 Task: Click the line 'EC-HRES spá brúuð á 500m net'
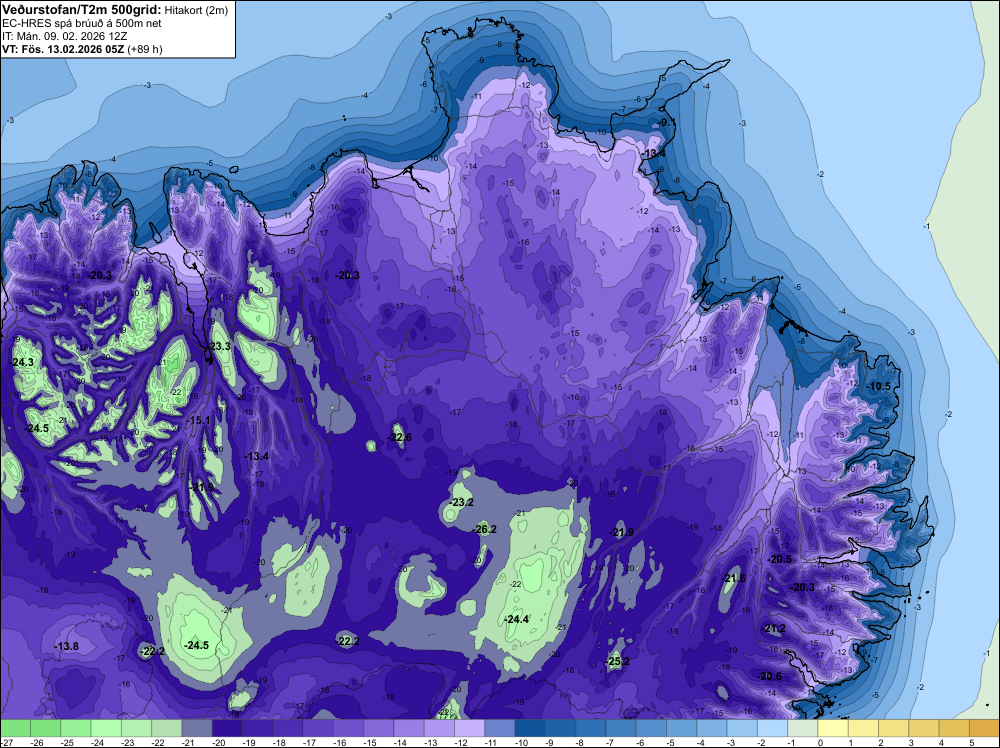(82, 23)
